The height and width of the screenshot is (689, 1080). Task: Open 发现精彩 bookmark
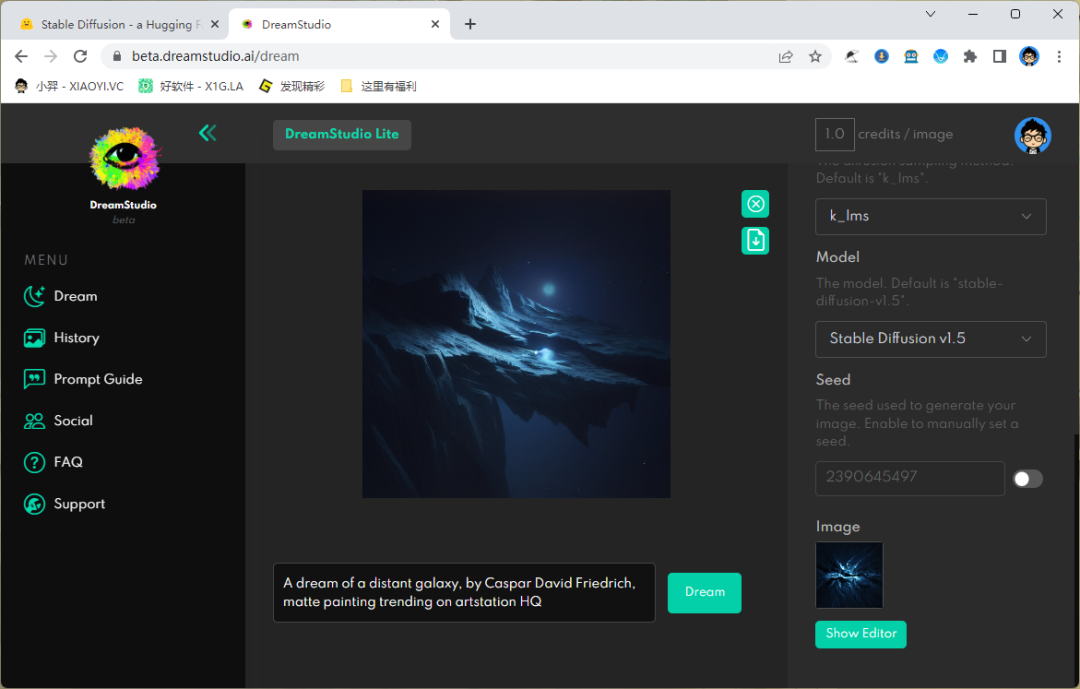pyautogui.click(x=292, y=86)
